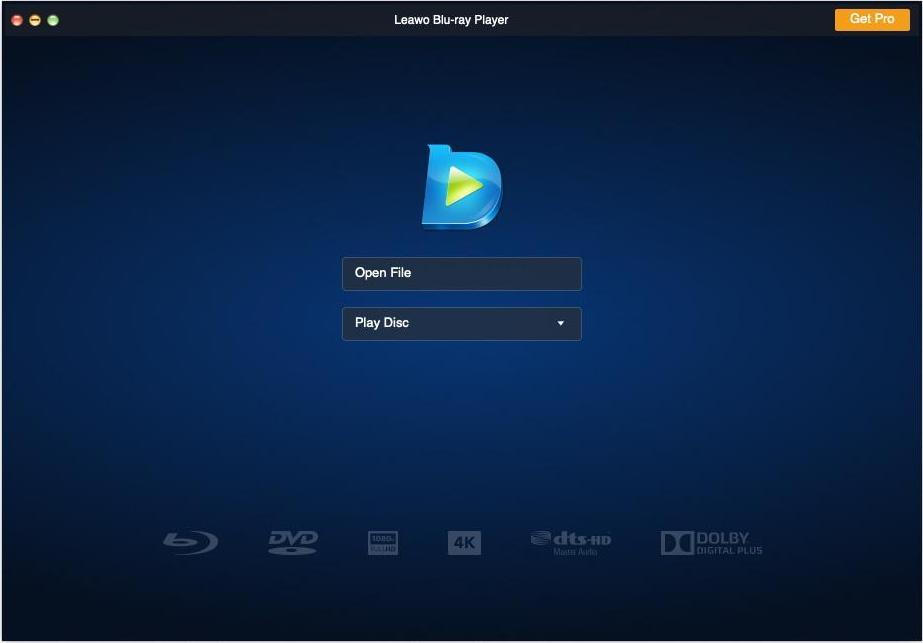This screenshot has width=923, height=643.
Task: Select the 1080P Full HD badge icon
Action: [383, 542]
